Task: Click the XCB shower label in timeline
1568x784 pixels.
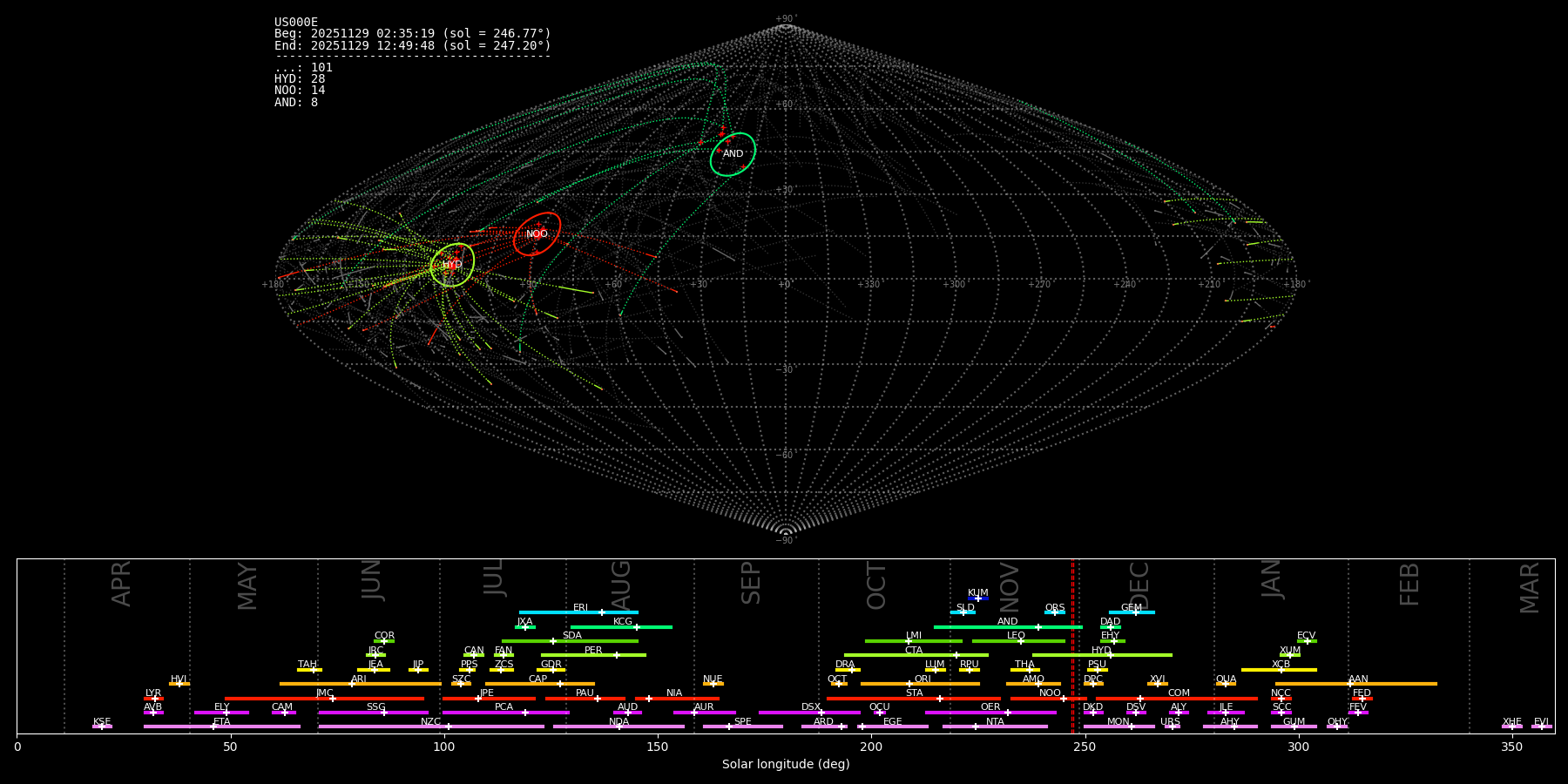Action: (x=1281, y=665)
